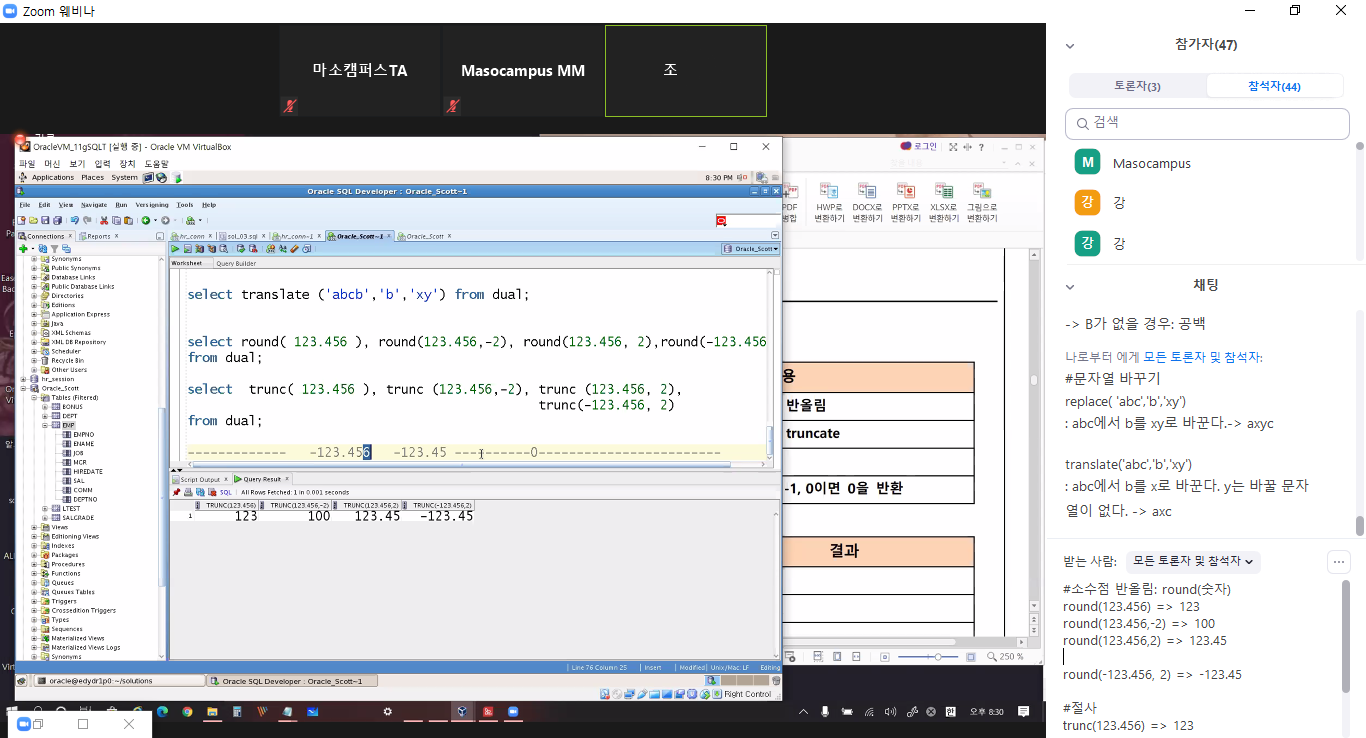Click green plus New Connection icon
Viewport: 1366px width, 738px height.
pos(23,248)
